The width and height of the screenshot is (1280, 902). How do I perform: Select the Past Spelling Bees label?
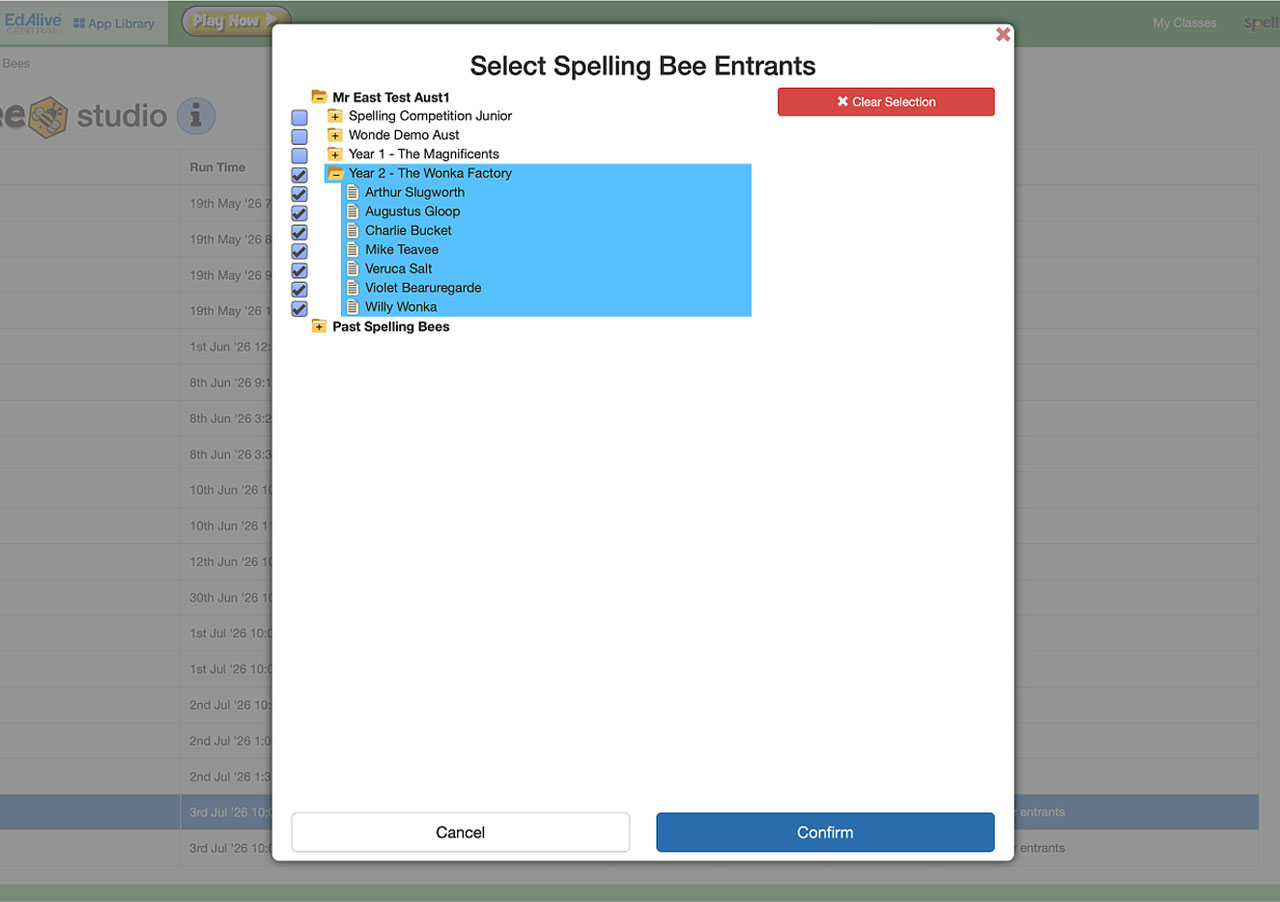pyautogui.click(x=391, y=326)
